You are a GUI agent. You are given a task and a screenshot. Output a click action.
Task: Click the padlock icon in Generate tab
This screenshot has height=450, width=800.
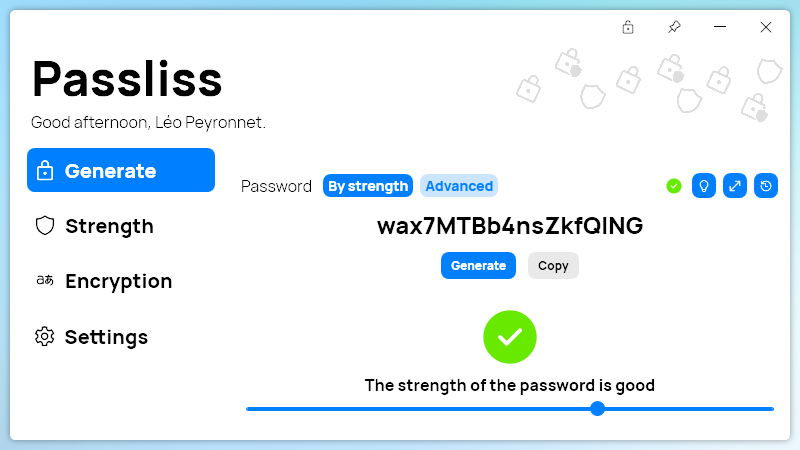click(x=45, y=170)
